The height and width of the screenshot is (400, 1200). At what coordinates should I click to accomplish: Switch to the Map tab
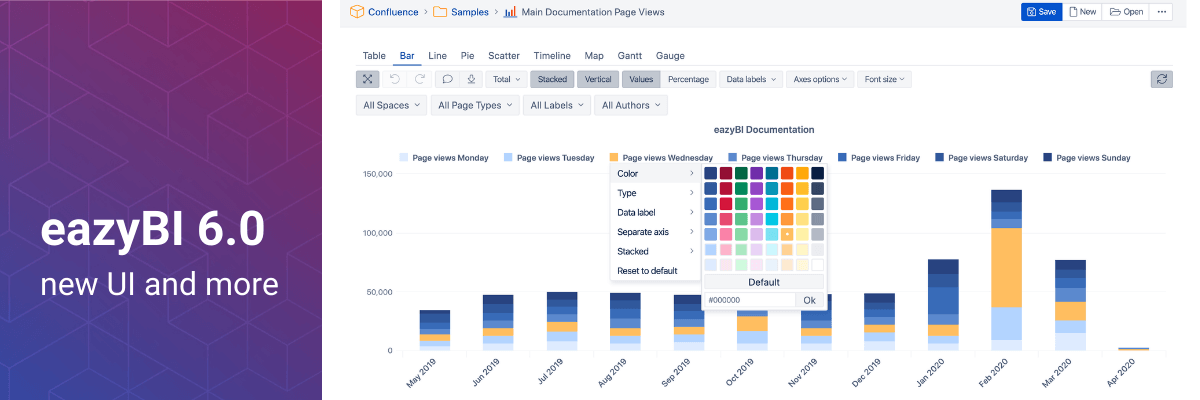pyautogui.click(x=594, y=56)
